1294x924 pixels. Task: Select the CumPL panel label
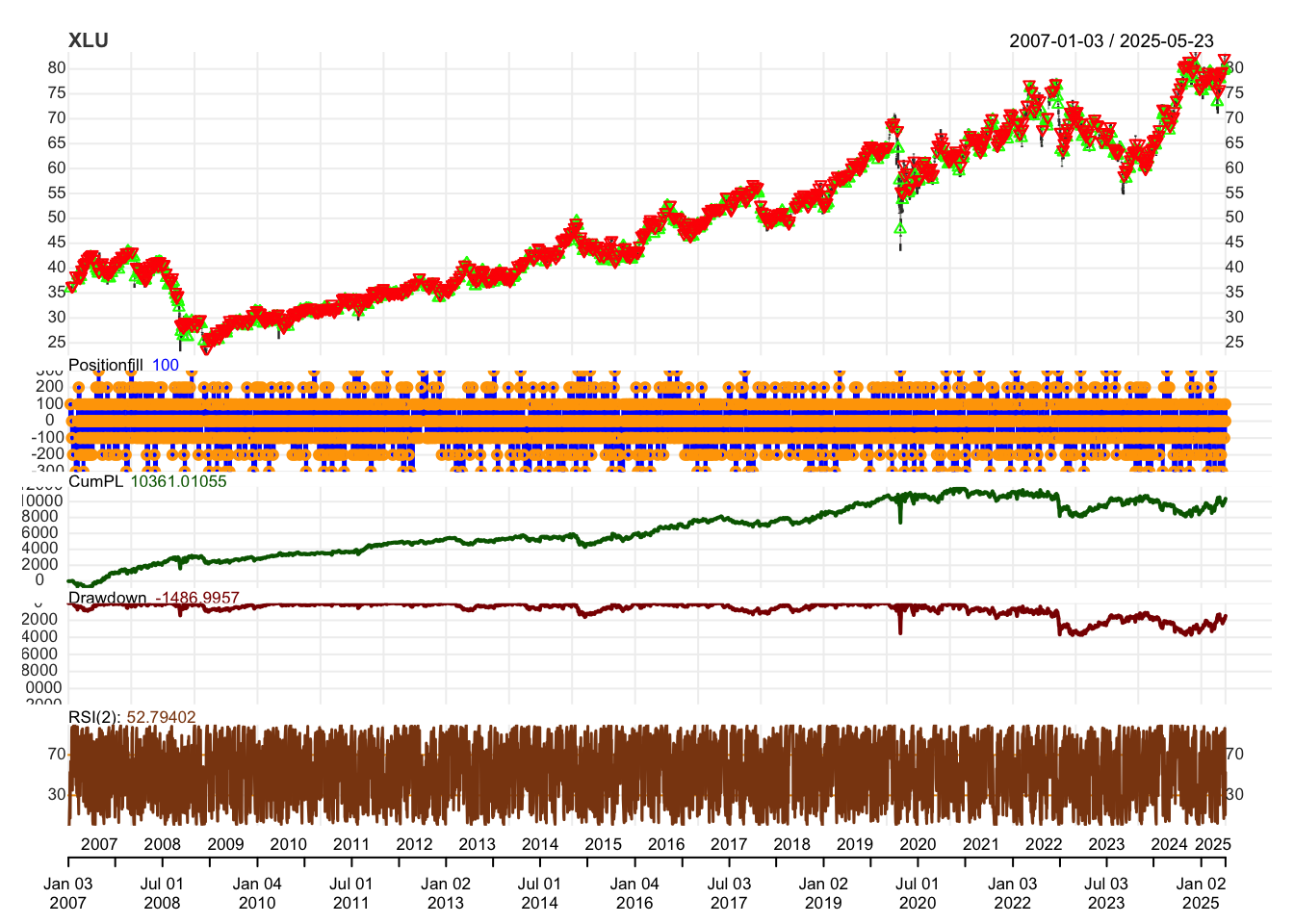tap(95, 481)
